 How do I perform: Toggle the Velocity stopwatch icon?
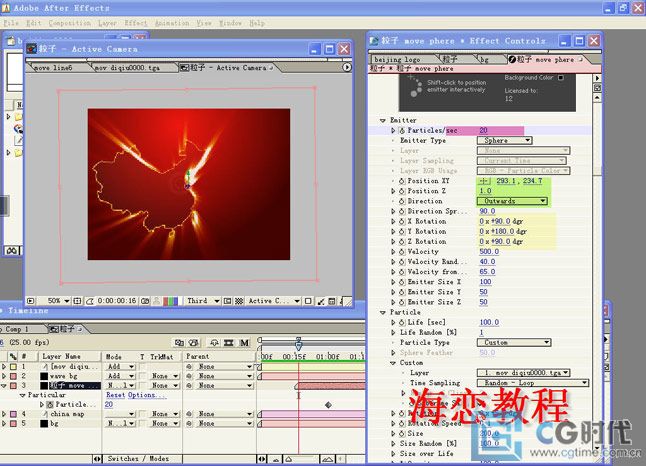coord(402,252)
